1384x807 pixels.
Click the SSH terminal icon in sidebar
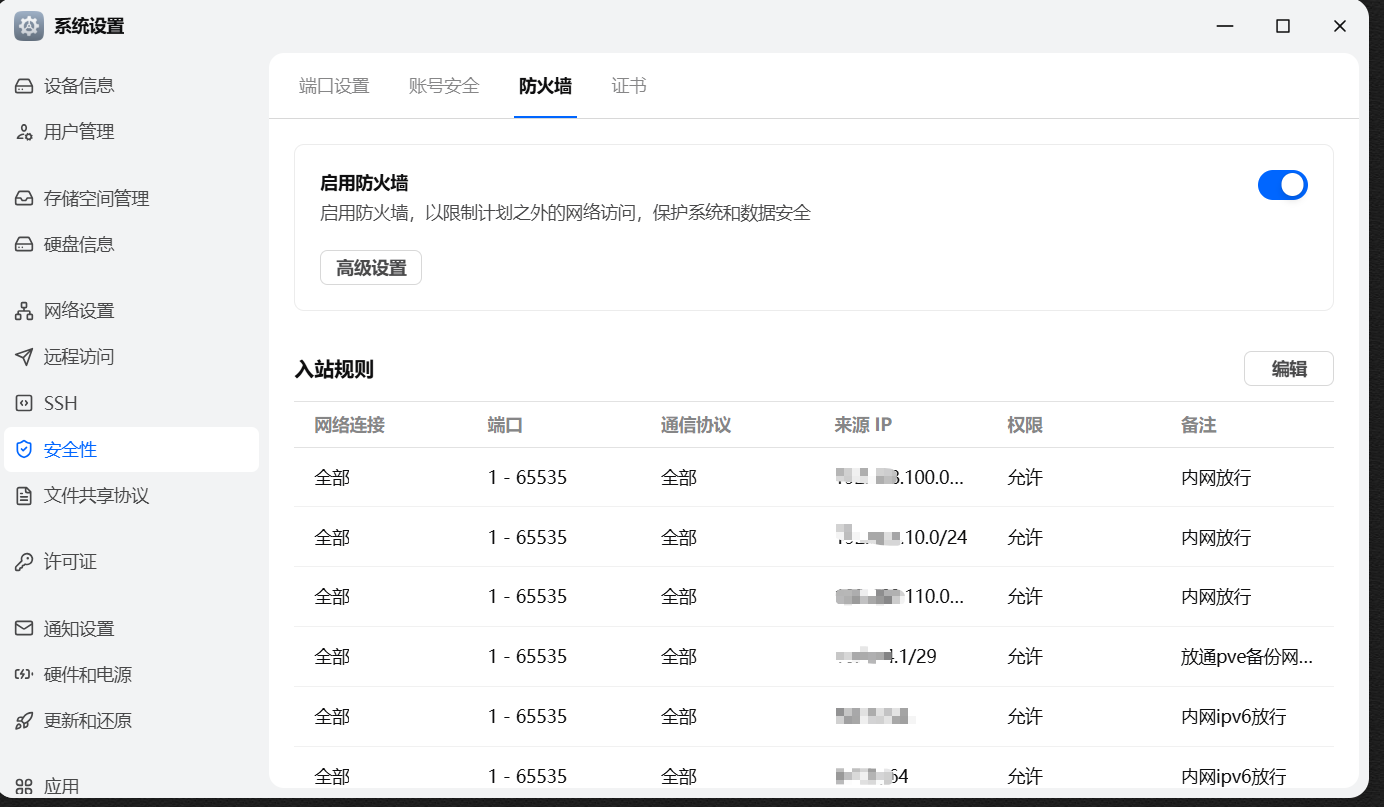(24, 403)
